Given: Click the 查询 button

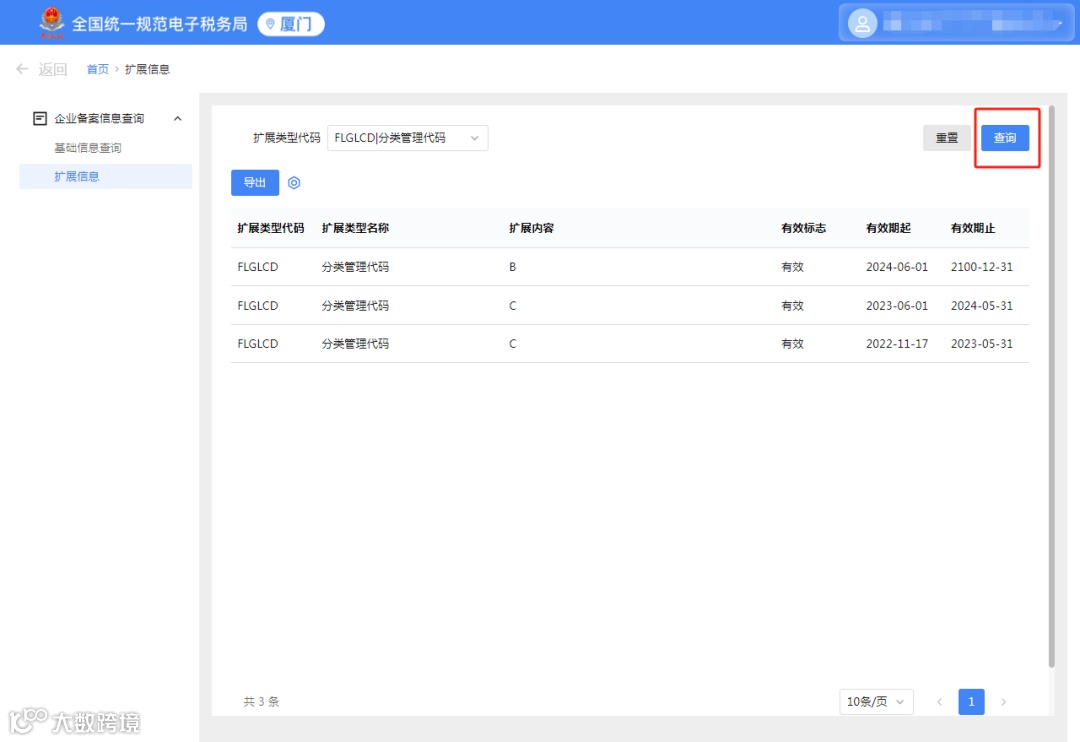Looking at the screenshot, I should point(1005,138).
